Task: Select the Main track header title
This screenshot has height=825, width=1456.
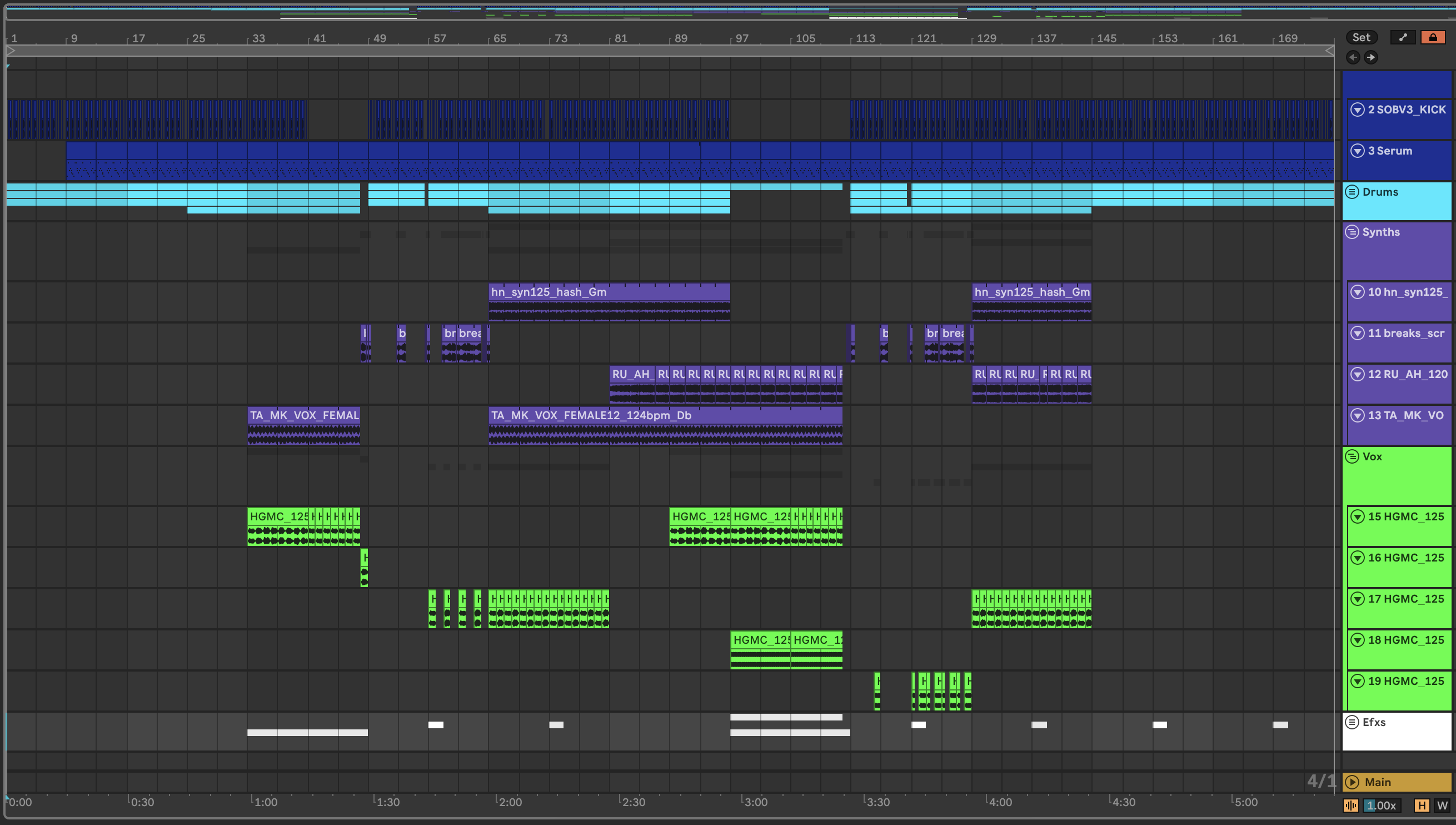Action: click(x=1378, y=782)
